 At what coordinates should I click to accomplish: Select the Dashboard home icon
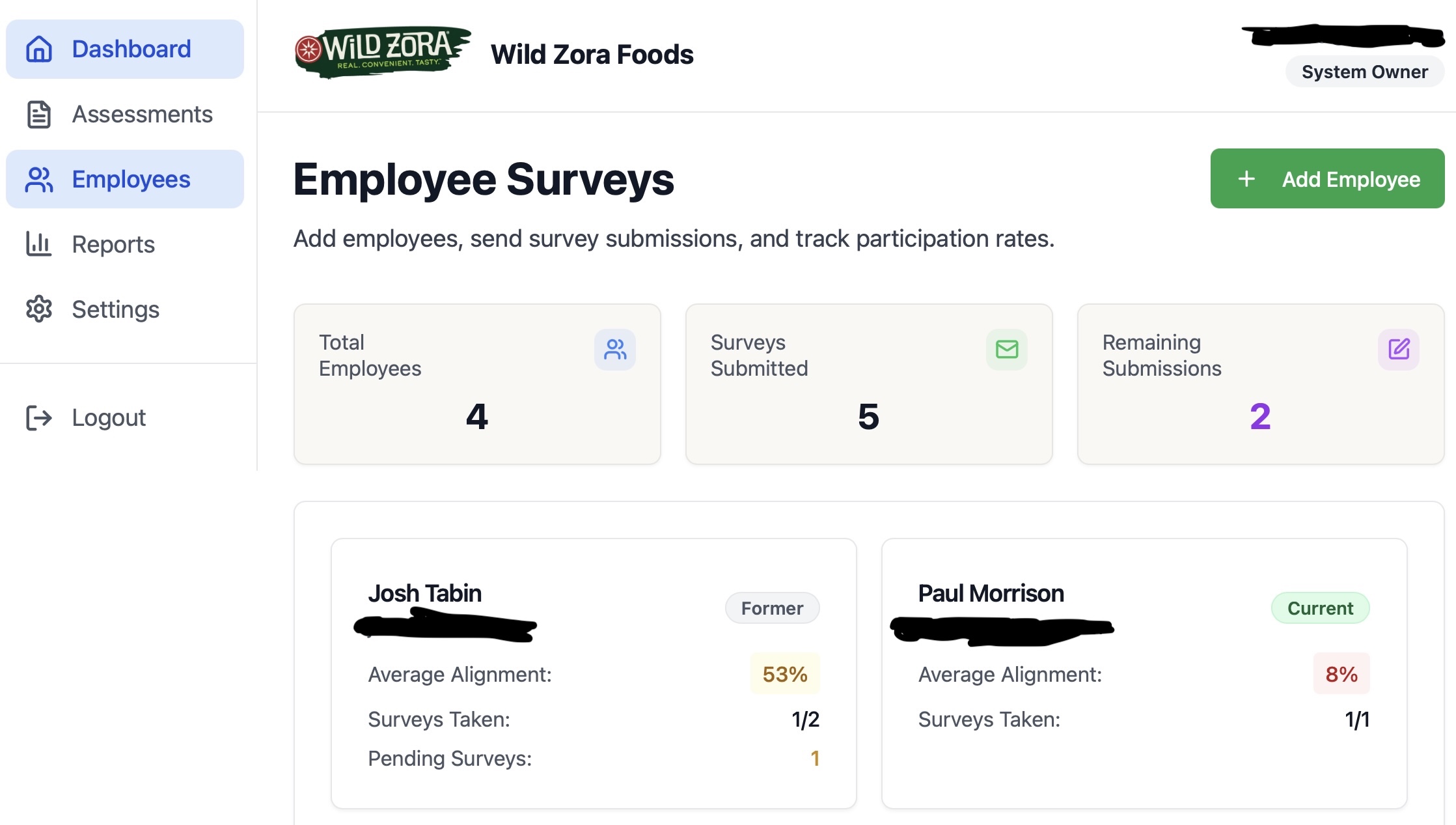point(39,49)
